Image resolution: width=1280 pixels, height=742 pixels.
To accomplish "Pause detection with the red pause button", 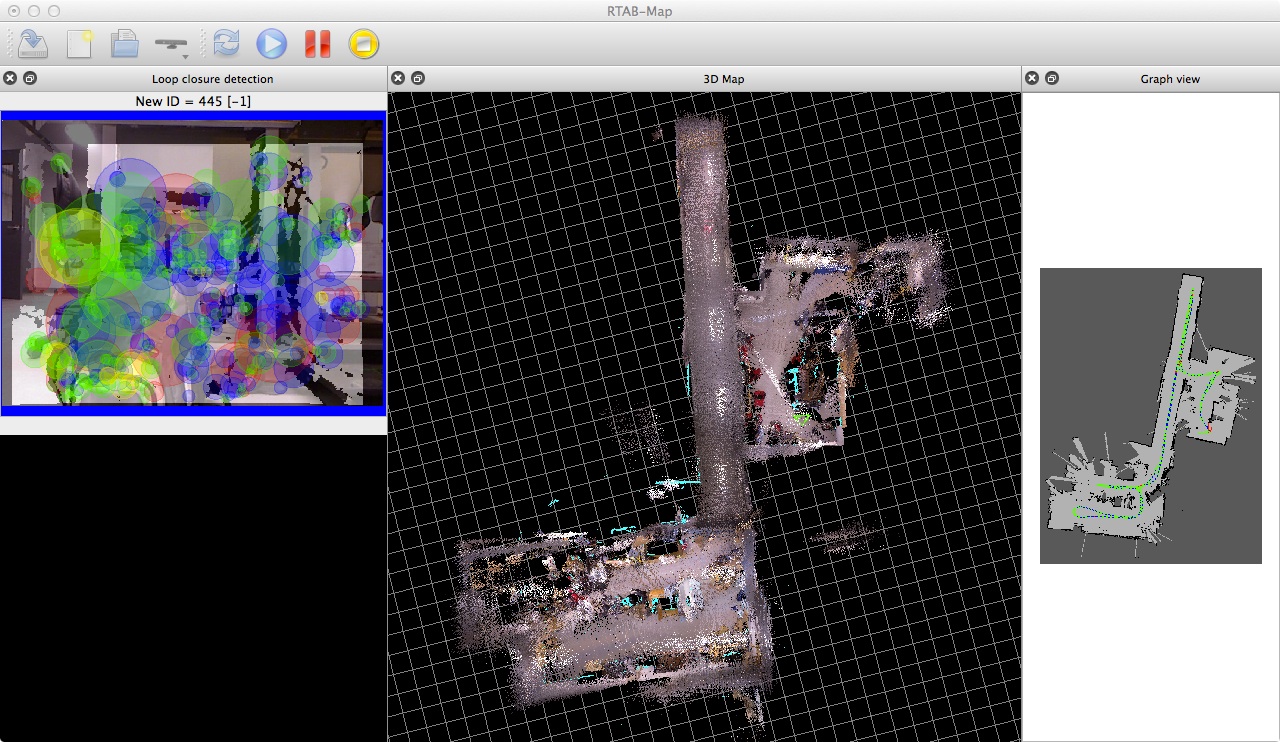I will click(318, 44).
